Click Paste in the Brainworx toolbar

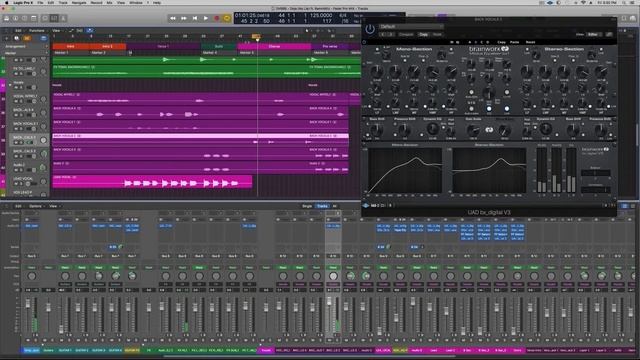(x=514, y=42)
